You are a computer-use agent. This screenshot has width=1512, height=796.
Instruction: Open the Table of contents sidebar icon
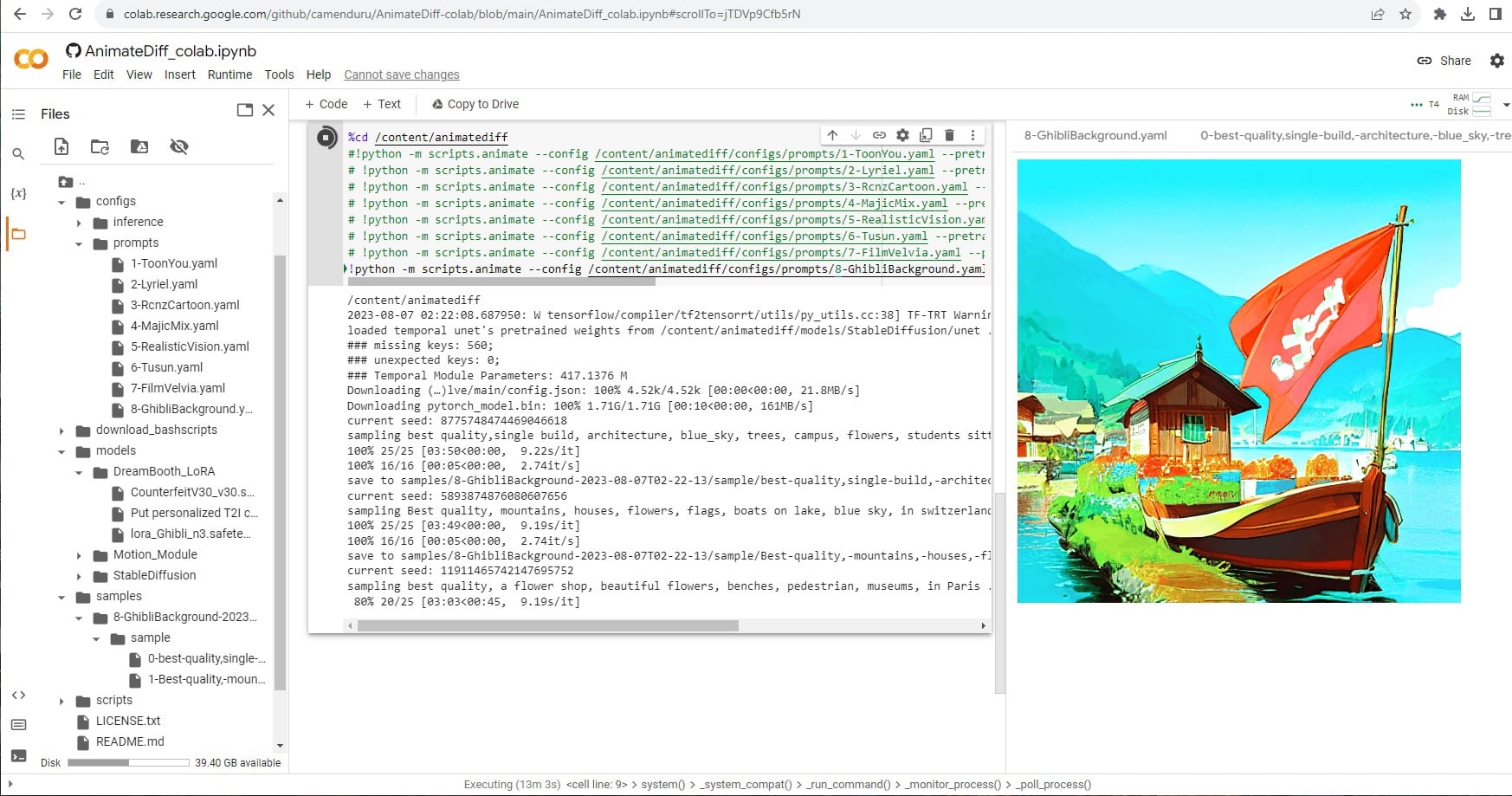click(18, 113)
